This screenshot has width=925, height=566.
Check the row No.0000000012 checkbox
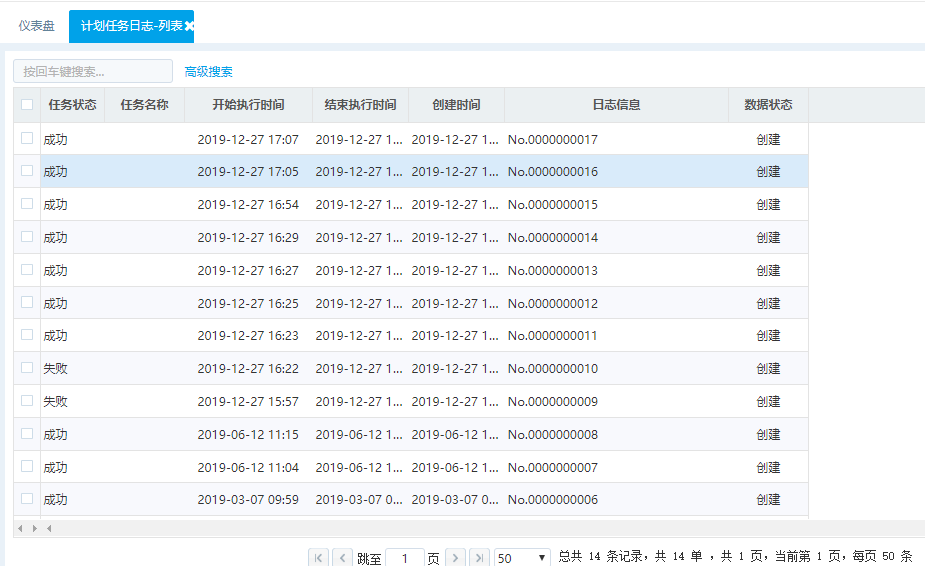(27, 302)
